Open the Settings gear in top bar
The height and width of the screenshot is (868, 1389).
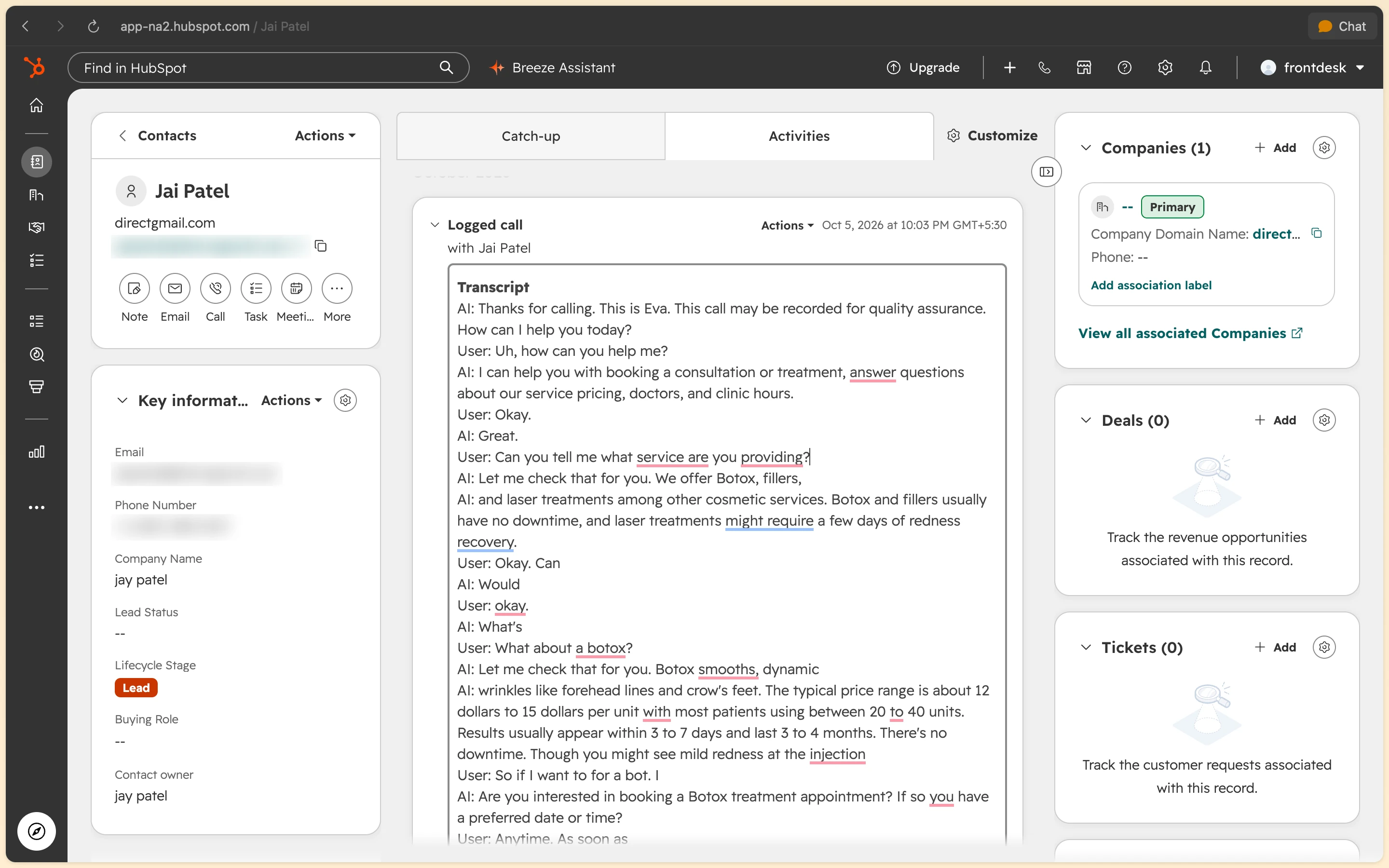[1165, 68]
